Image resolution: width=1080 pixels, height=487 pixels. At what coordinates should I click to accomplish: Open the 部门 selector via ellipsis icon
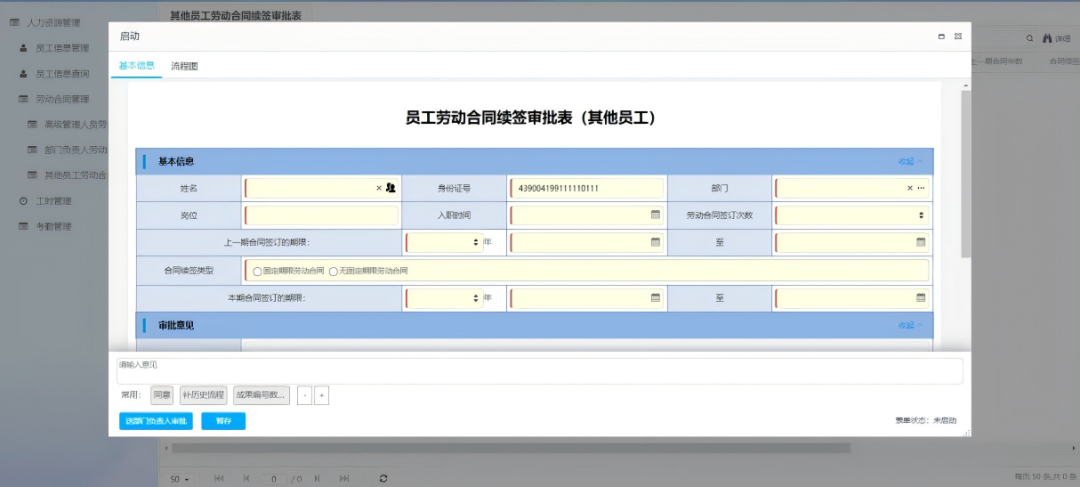[x=921, y=188]
